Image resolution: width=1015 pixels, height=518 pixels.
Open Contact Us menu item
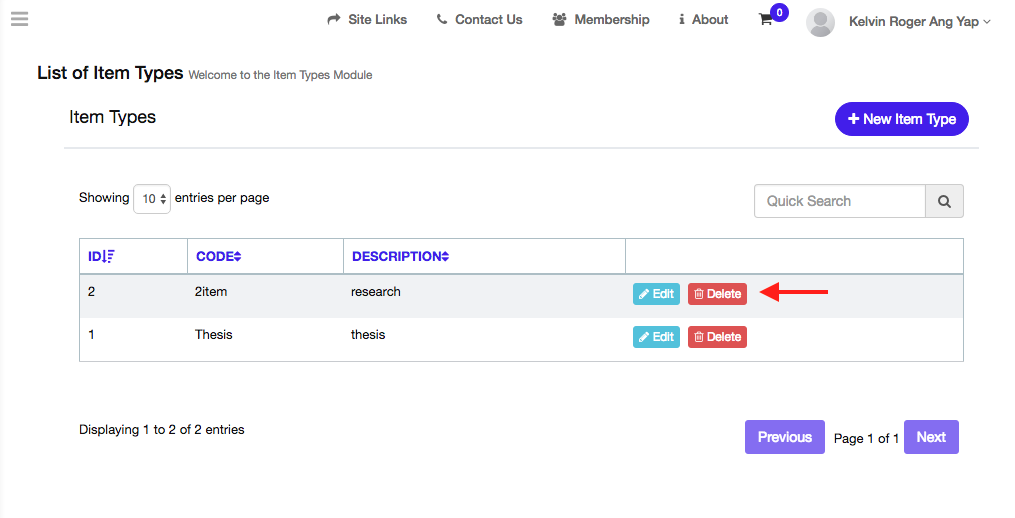click(480, 19)
